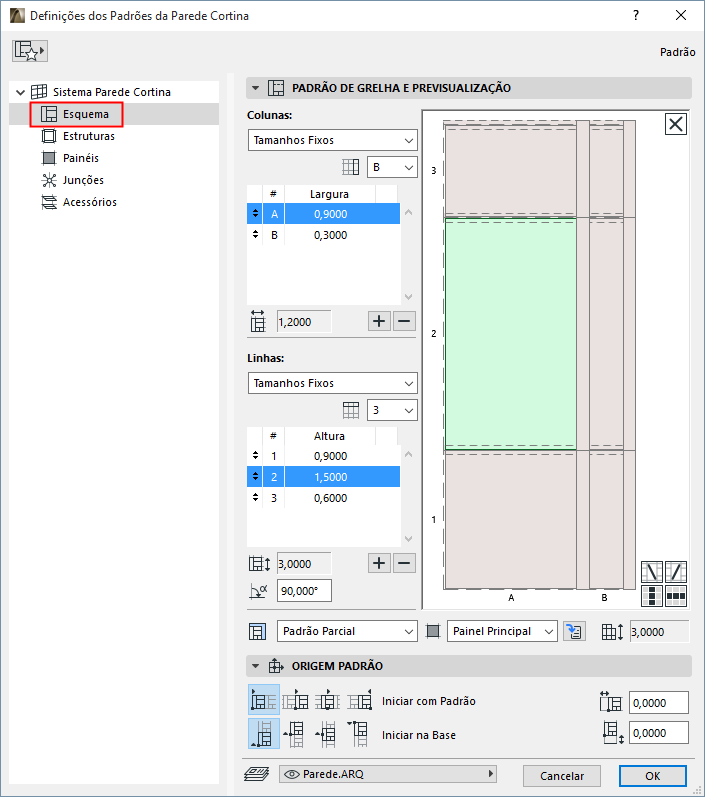Select third vertical pattern origin option

coord(327,734)
